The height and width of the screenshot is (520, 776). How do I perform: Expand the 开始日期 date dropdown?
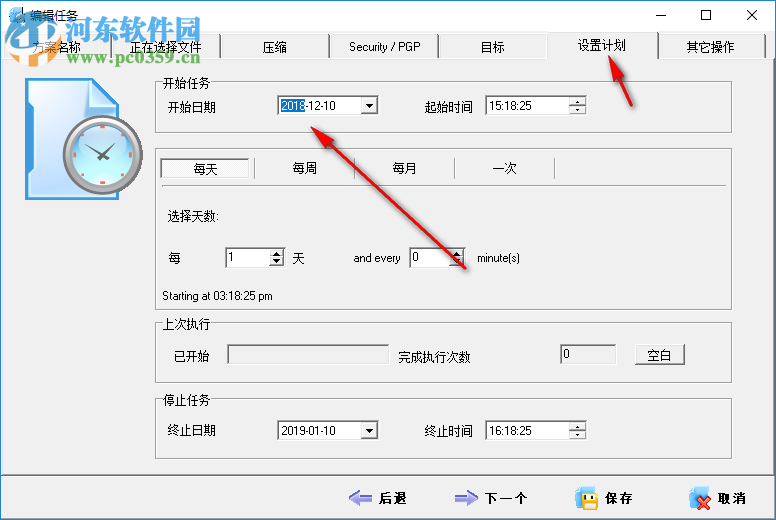369,105
